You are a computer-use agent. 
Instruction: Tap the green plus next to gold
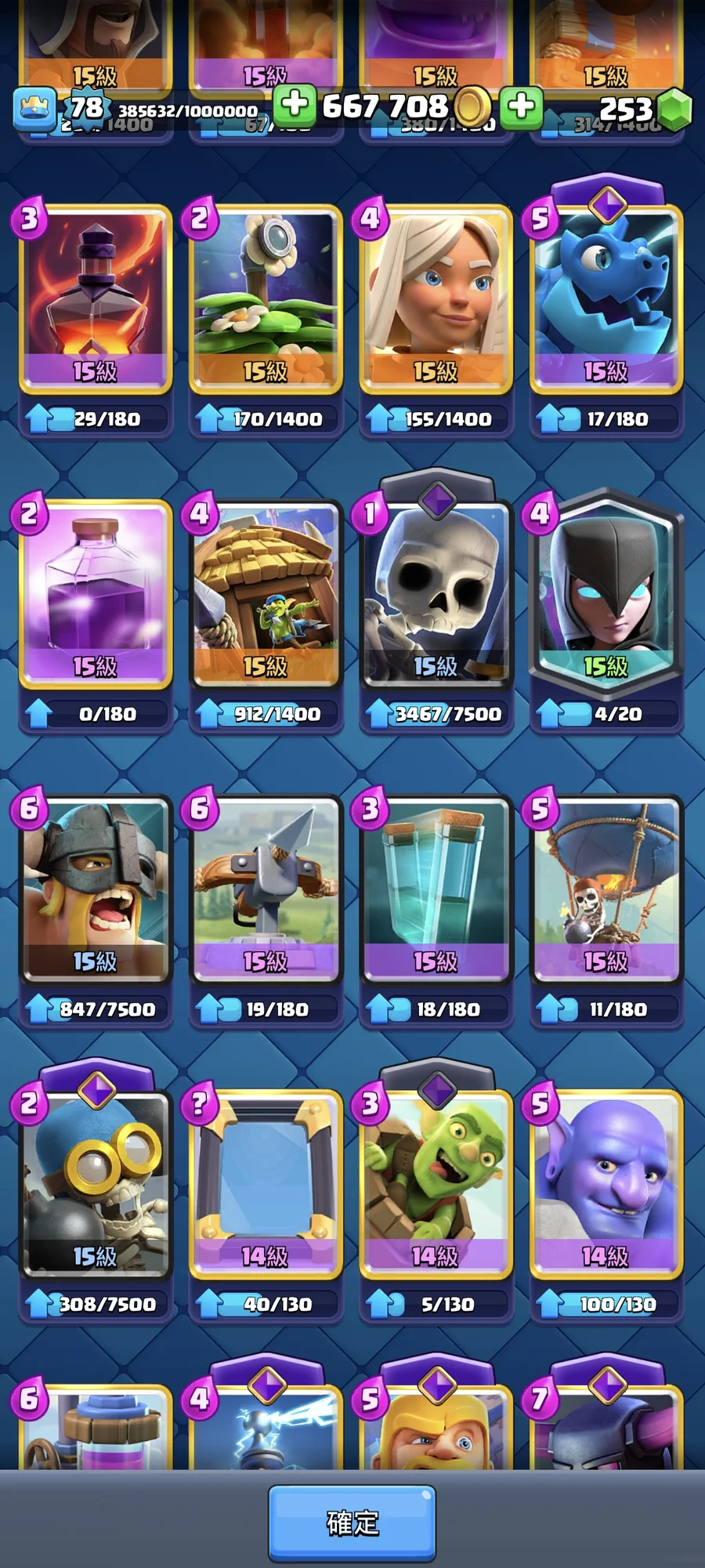click(x=295, y=105)
